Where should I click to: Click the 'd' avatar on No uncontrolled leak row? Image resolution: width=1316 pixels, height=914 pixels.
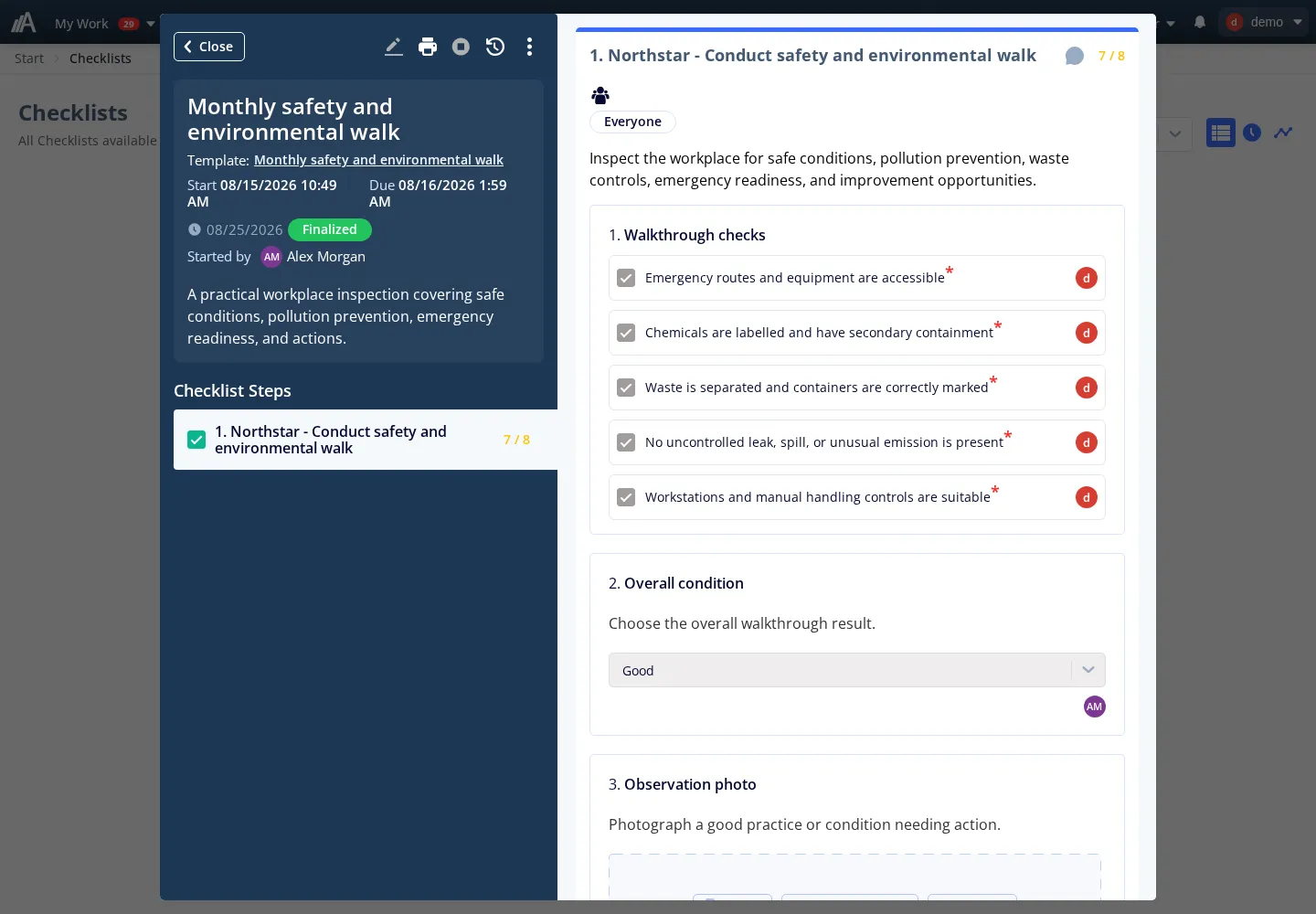pos(1087,442)
